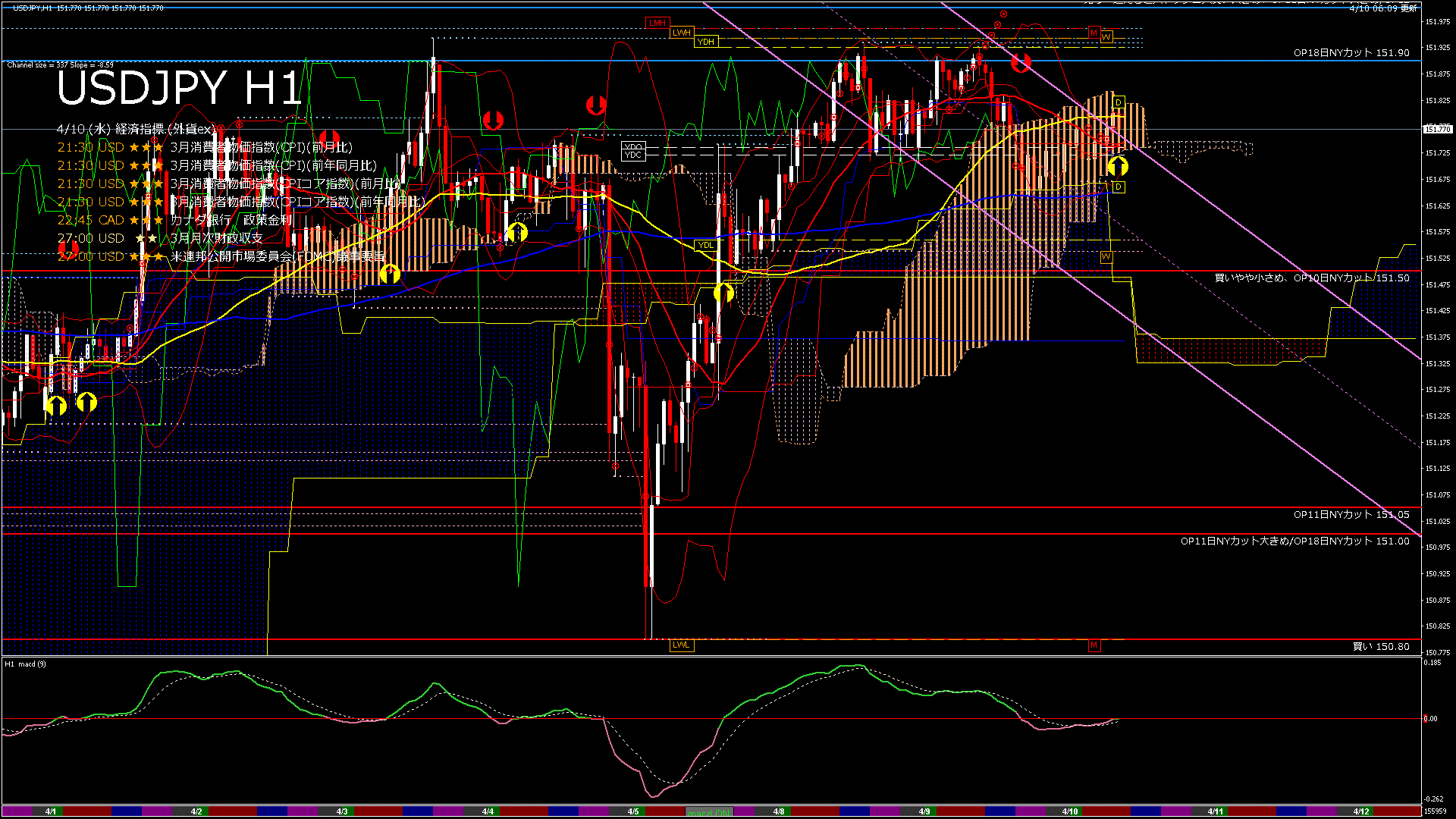Click the 4/10 06:09 更新 timestamp
Screen dimensions: 1456x819
point(1383,8)
